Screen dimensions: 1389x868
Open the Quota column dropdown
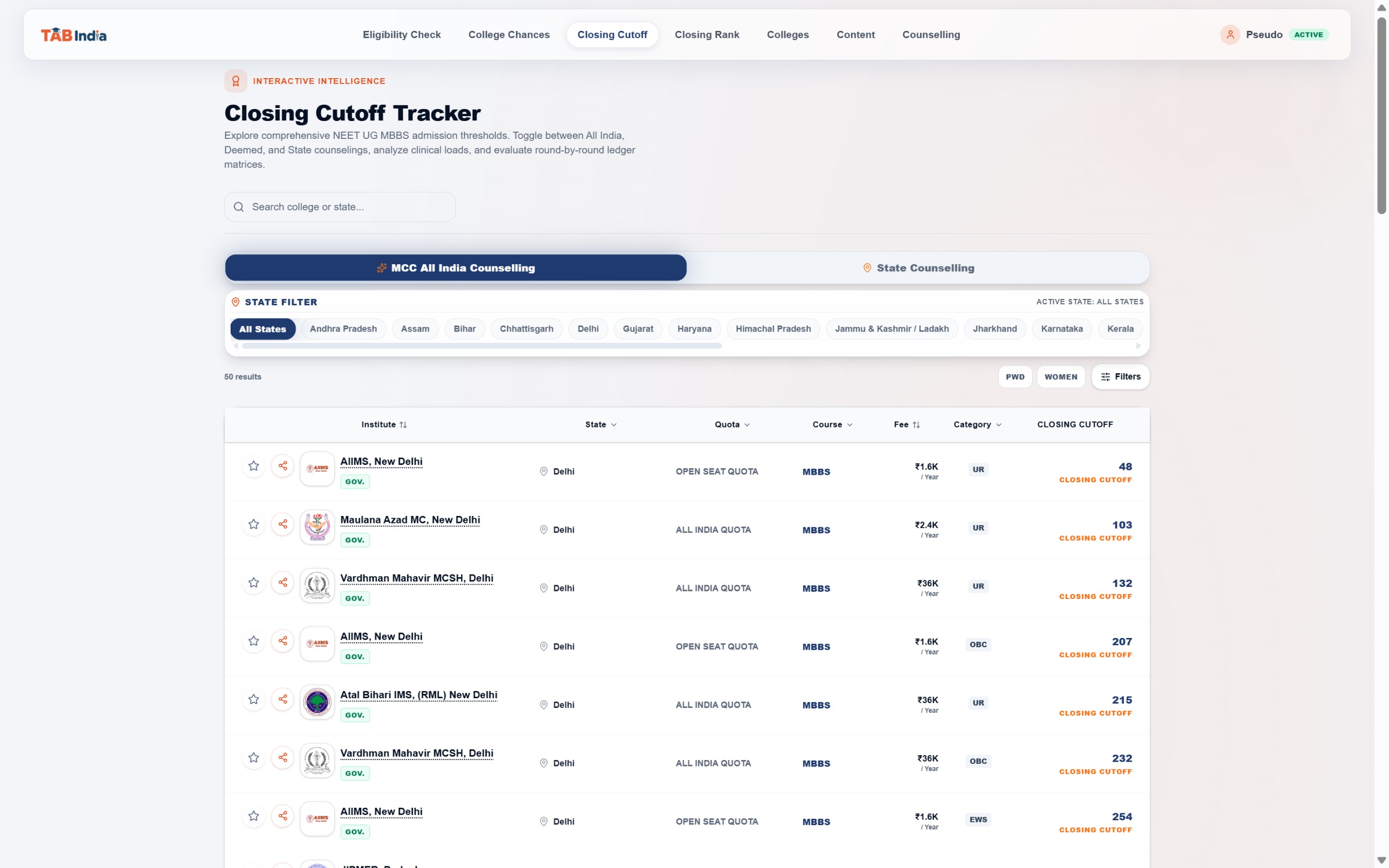point(732,424)
